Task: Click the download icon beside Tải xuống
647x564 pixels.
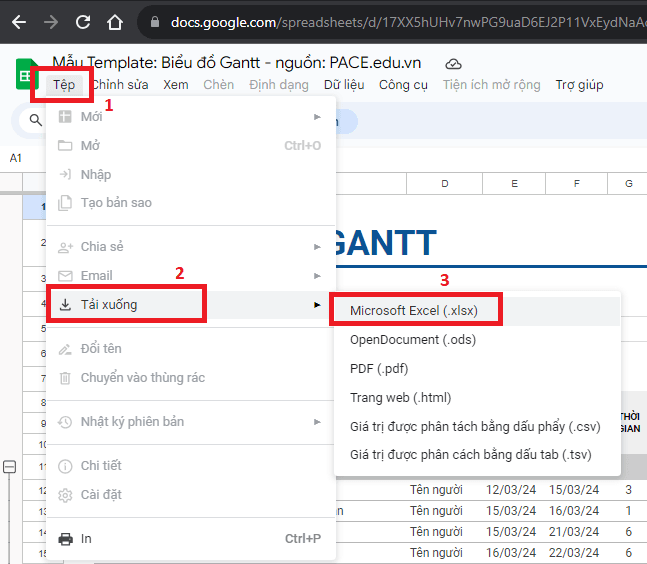Action: 66,305
